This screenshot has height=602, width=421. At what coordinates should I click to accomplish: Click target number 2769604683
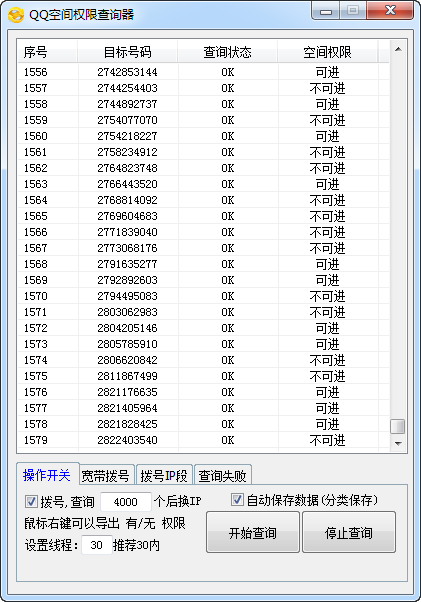click(127, 216)
